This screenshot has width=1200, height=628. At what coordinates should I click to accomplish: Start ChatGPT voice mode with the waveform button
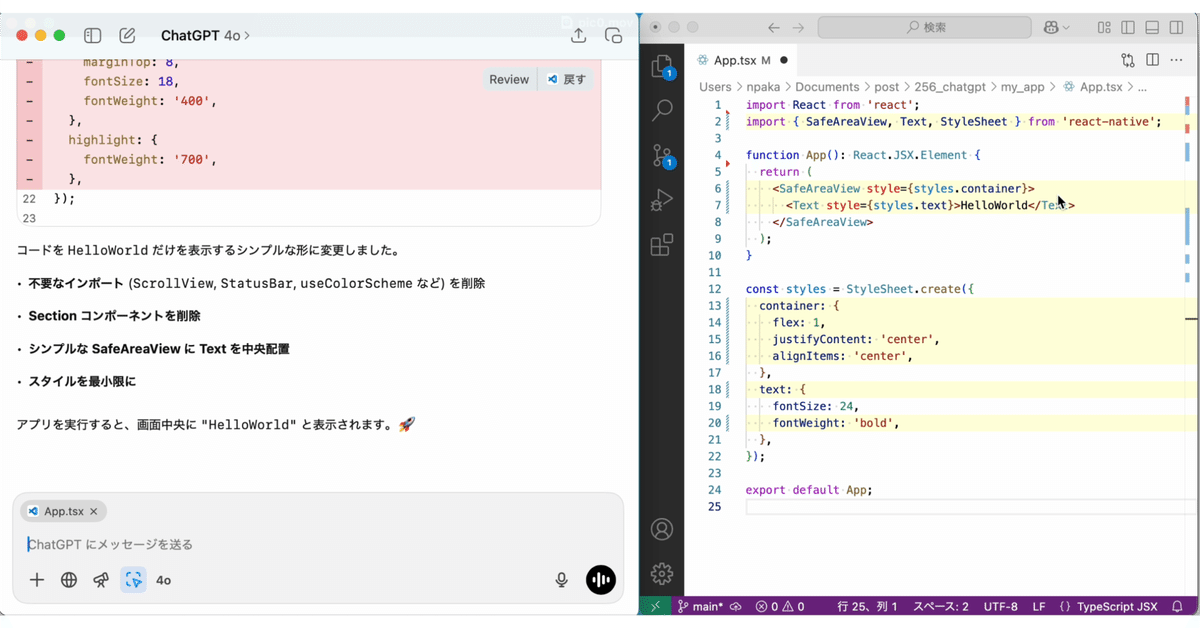coord(600,580)
